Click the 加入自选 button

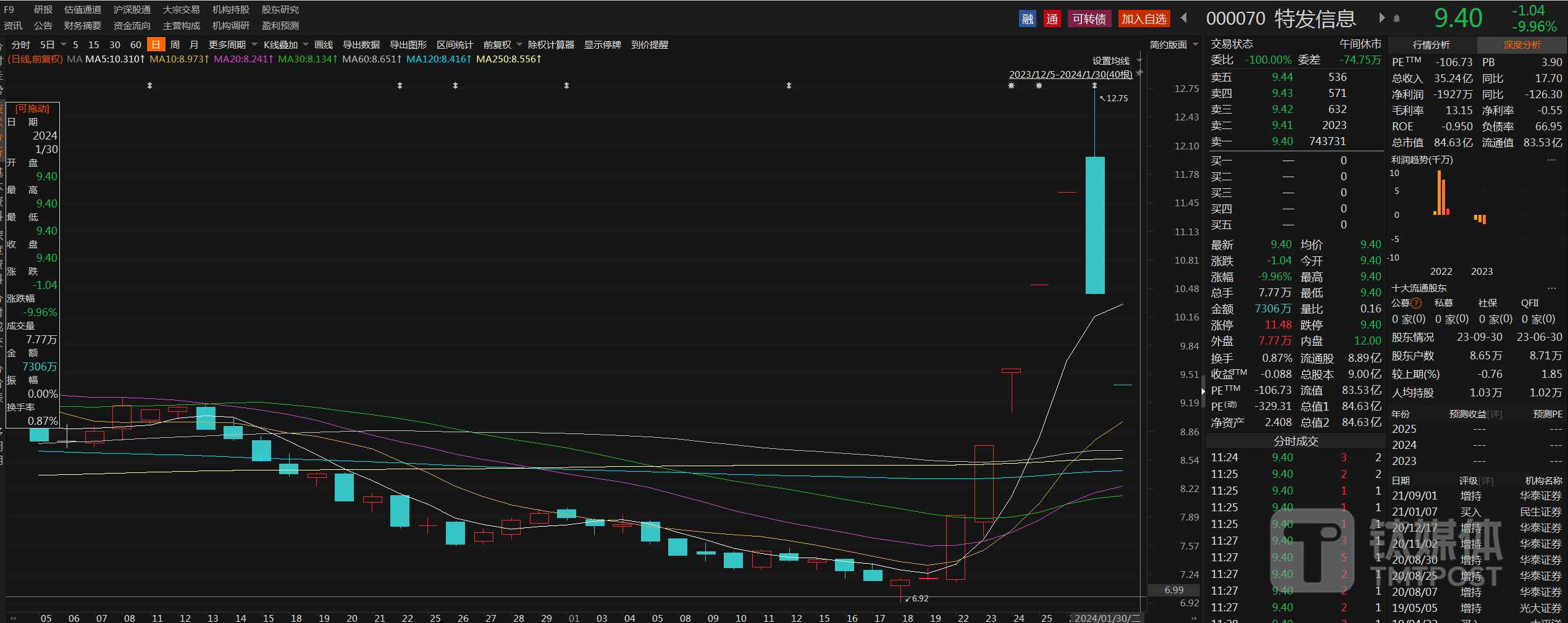click(x=1144, y=19)
